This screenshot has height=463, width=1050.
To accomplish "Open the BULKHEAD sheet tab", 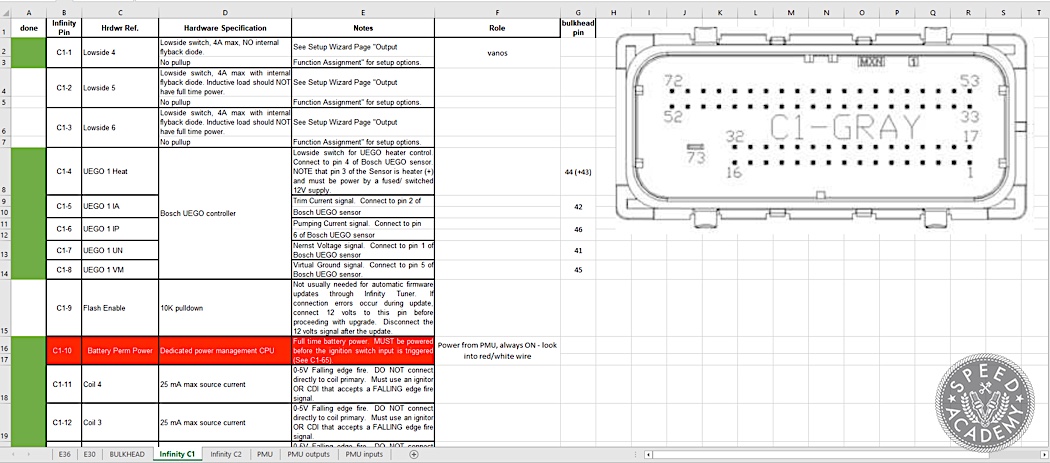I will tap(127, 454).
